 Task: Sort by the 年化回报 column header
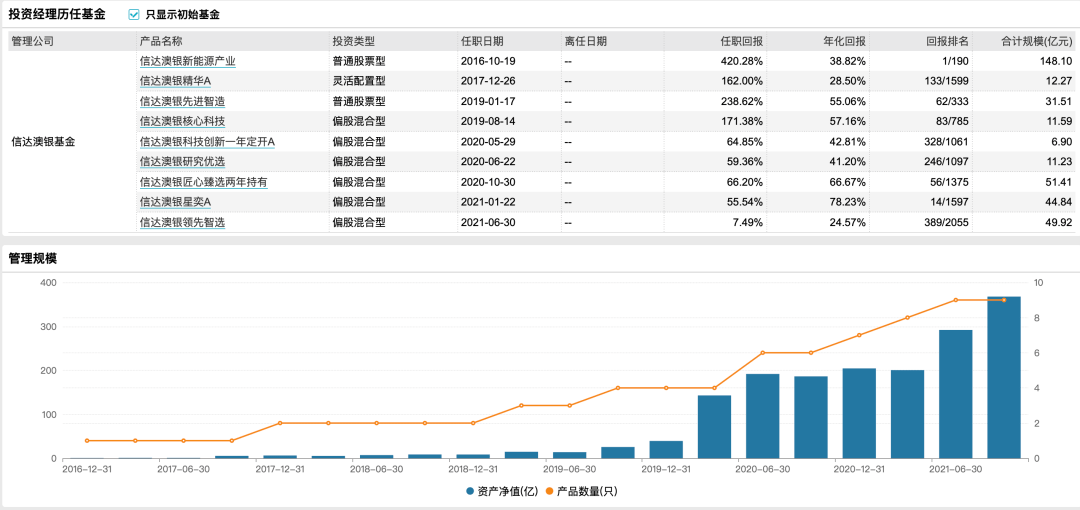(845, 41)
